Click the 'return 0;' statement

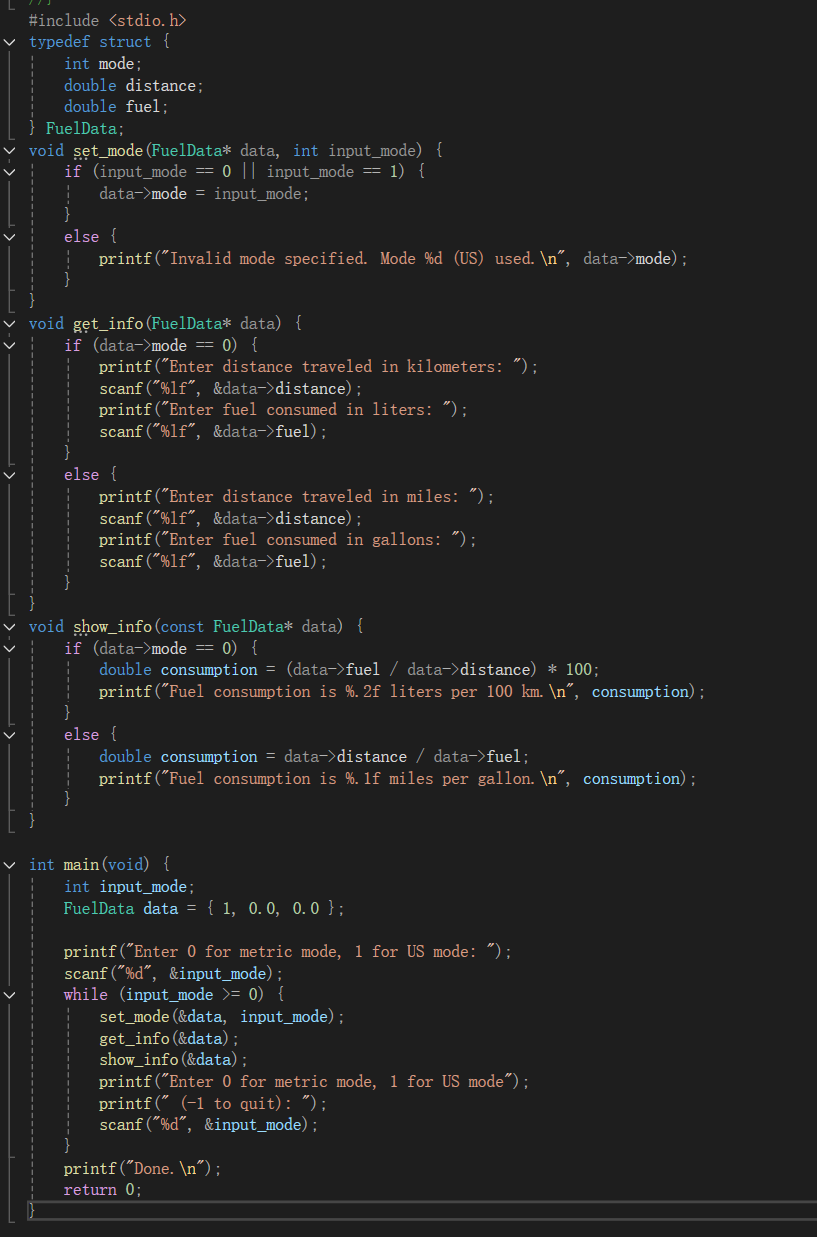pyautogui.click(x=103, y=1189)
